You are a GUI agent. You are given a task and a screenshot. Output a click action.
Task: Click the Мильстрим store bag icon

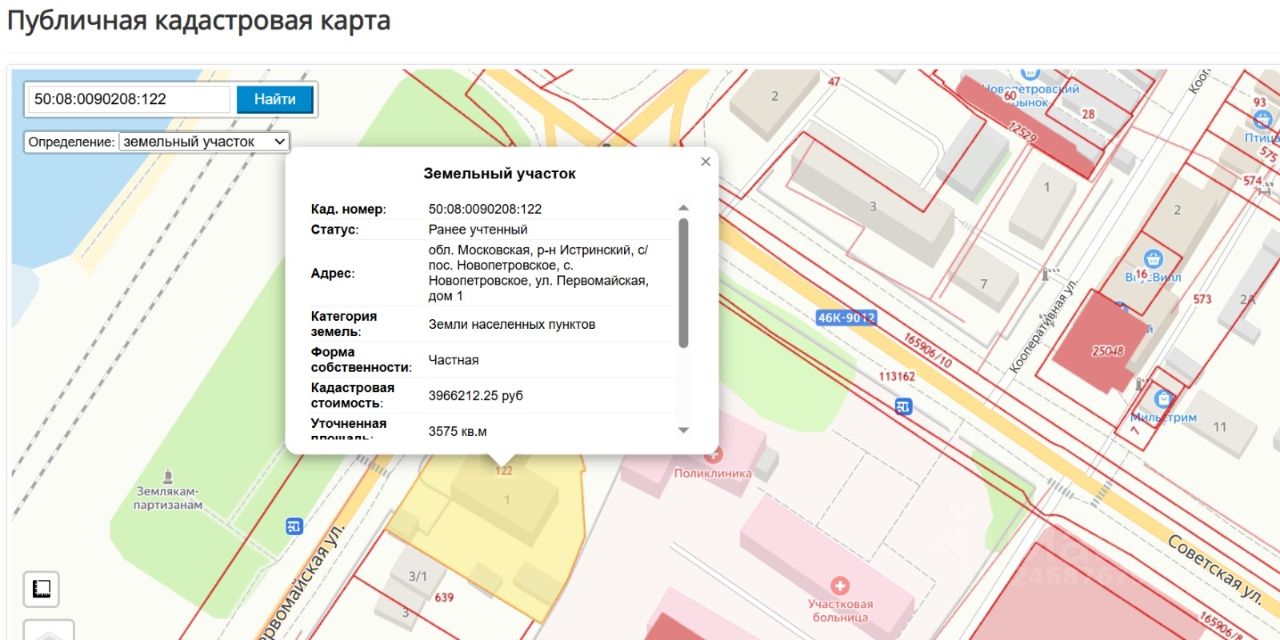tap(1160, 399)
